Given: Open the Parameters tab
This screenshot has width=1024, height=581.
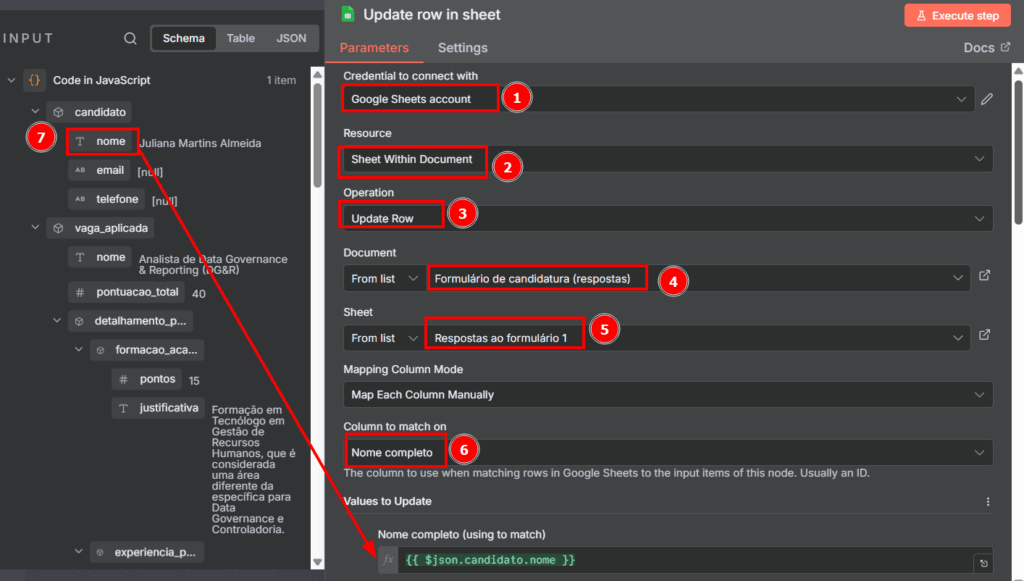Looking at the screenshot, I should point(374,48).
